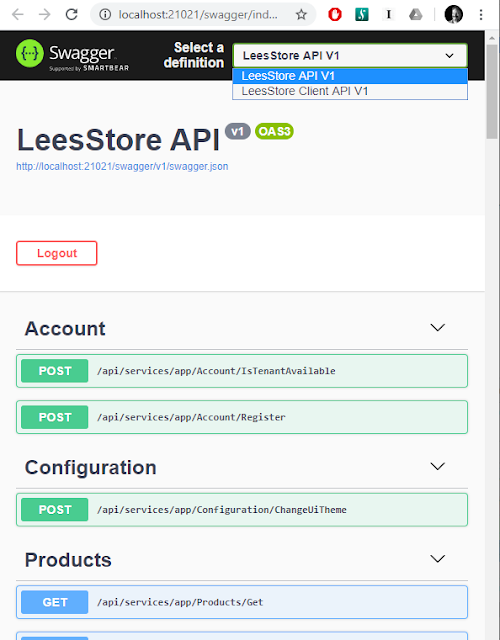The width and height of the screenshot is (500, 640).
Task: Open the Chrome three-dot menu
Action: tap(481, 15)
